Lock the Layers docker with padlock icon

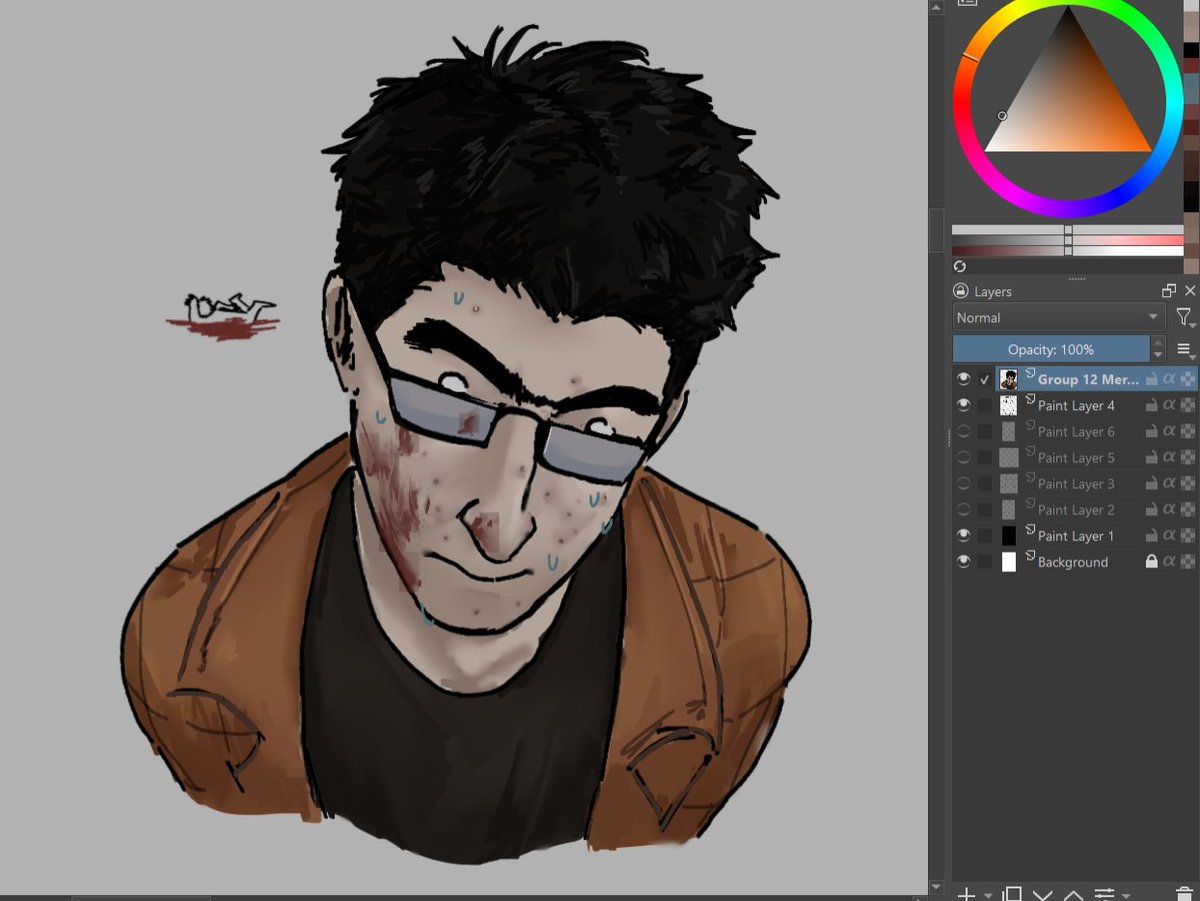pyautogui.click(x=961, y=291)
